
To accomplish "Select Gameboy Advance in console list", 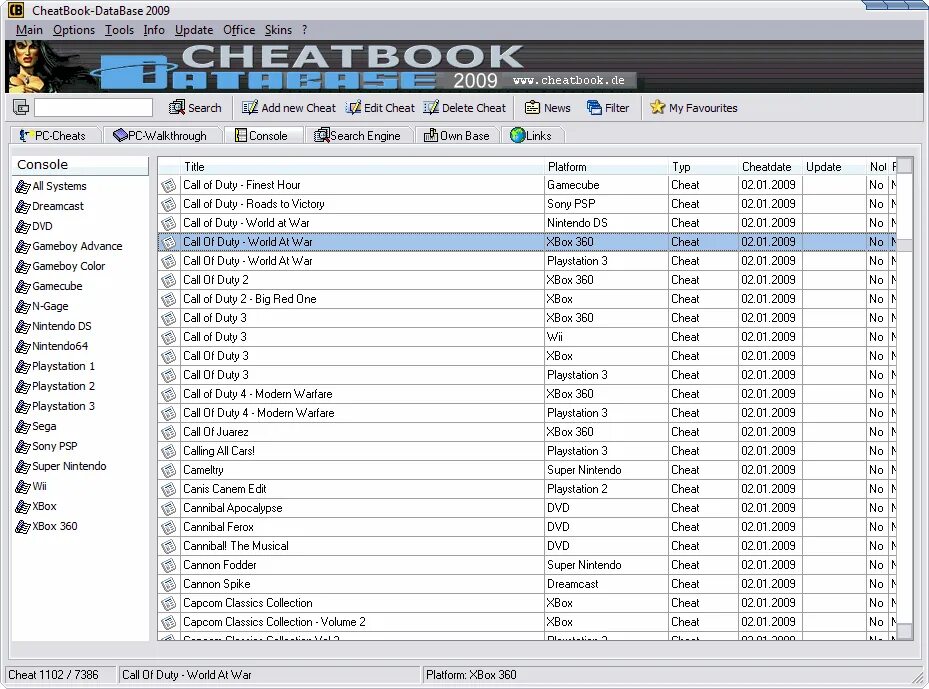I will [x=69, y=246].
